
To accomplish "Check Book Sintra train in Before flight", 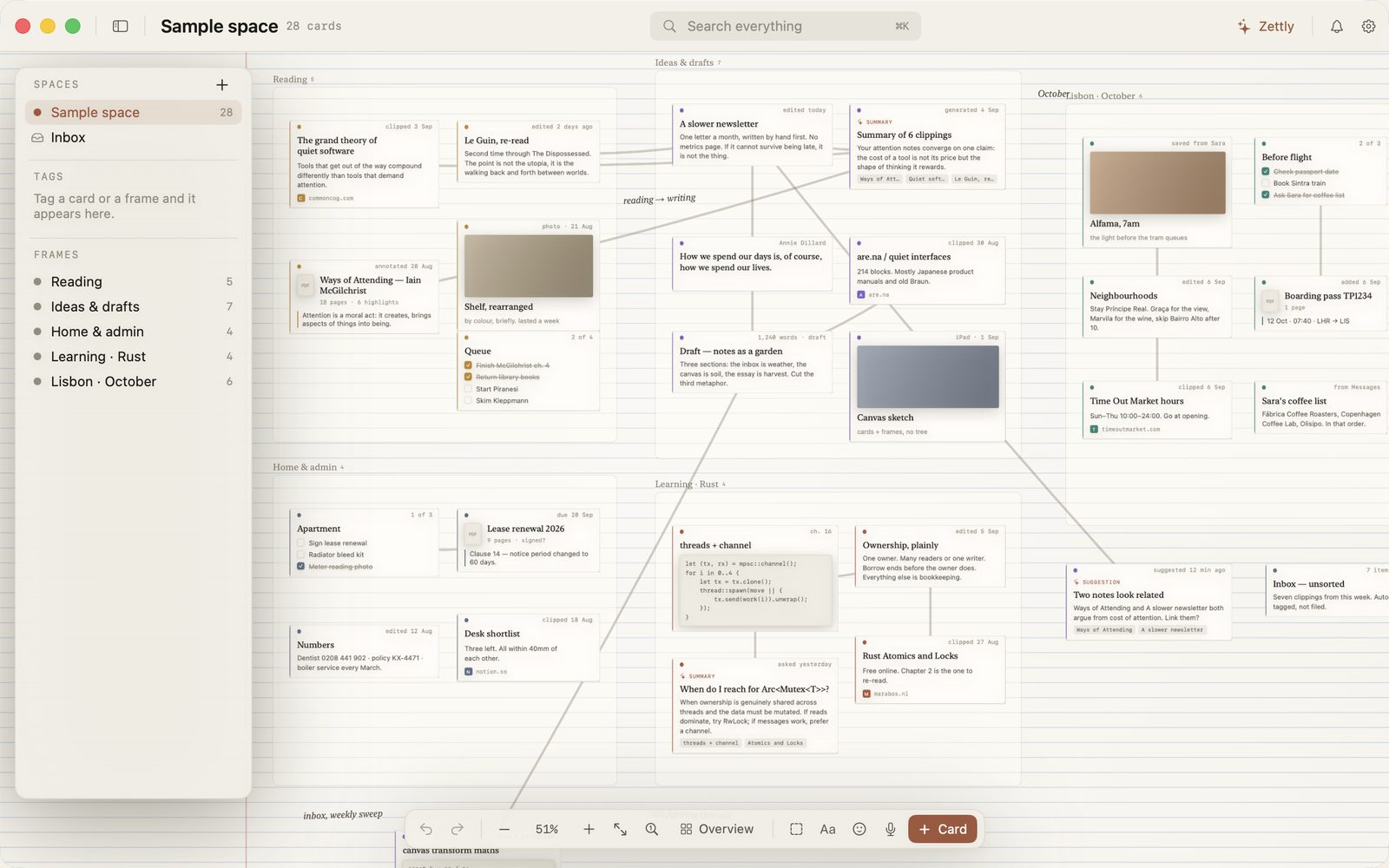I will click(x=1266, y=183).
